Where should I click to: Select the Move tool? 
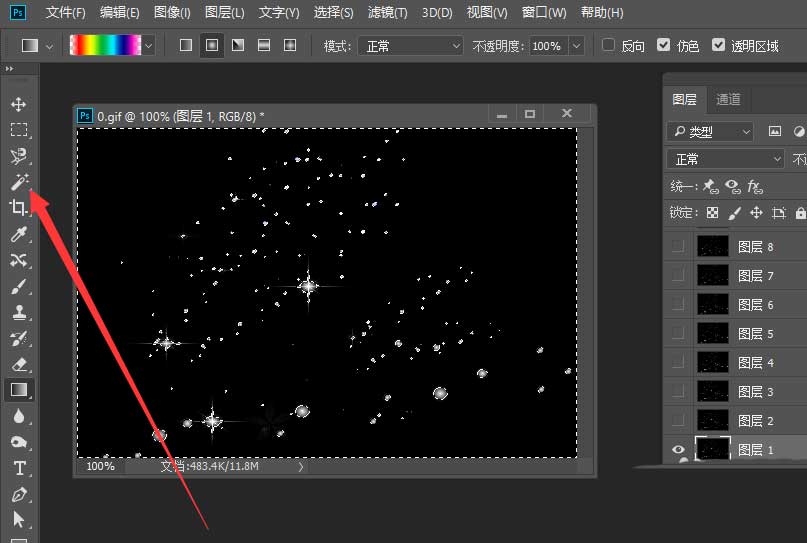[x=19, y=104]
